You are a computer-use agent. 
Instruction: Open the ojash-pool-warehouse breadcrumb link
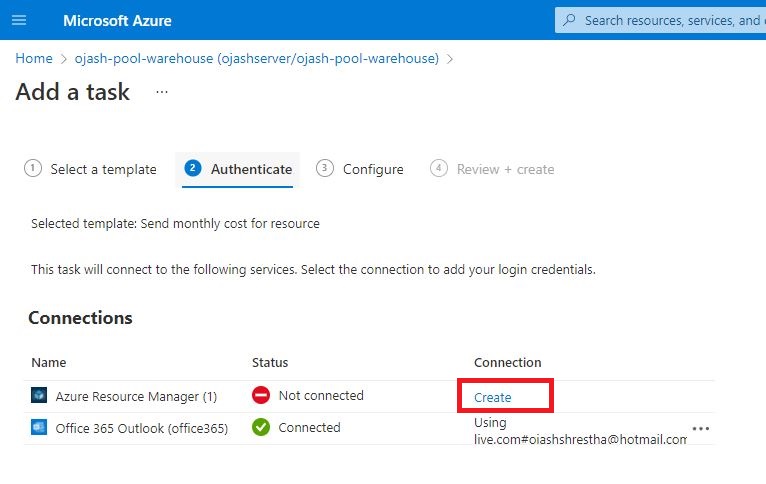coord(257,59)
